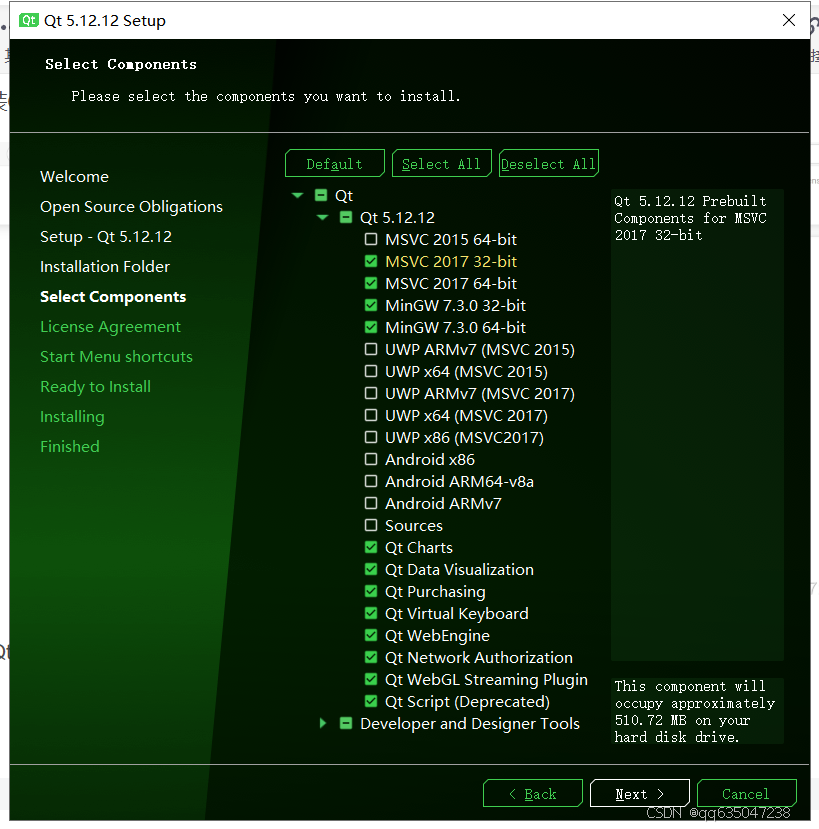Expand the Developer and Designer Tools node
819x829 pixels.
point(323,723)
